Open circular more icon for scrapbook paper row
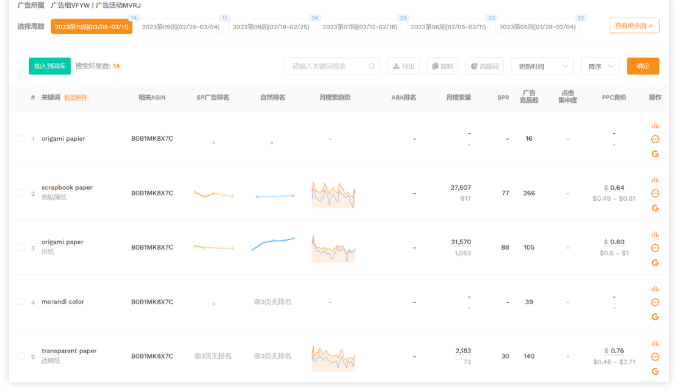 pyautogui.click(x=655, y=193)
